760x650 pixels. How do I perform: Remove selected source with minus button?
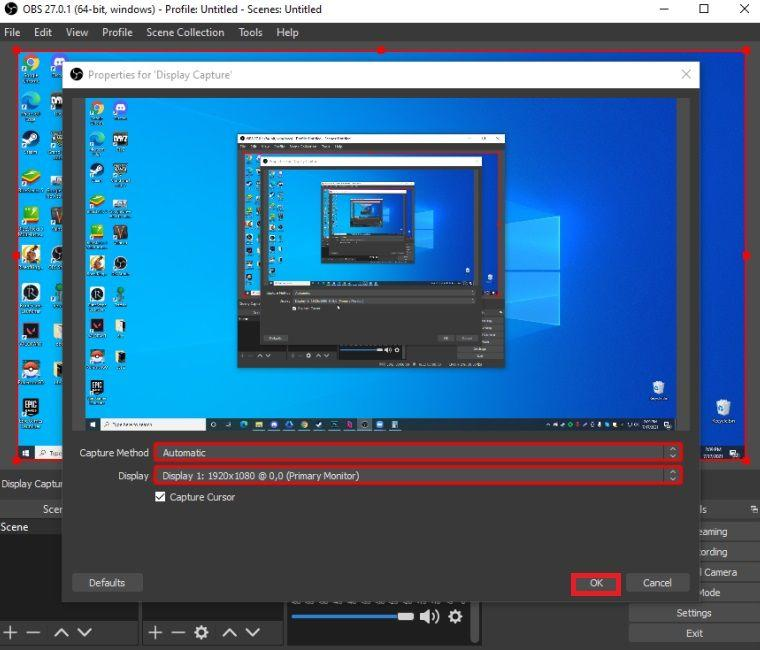pyautogui.click(x=178, y=633)
